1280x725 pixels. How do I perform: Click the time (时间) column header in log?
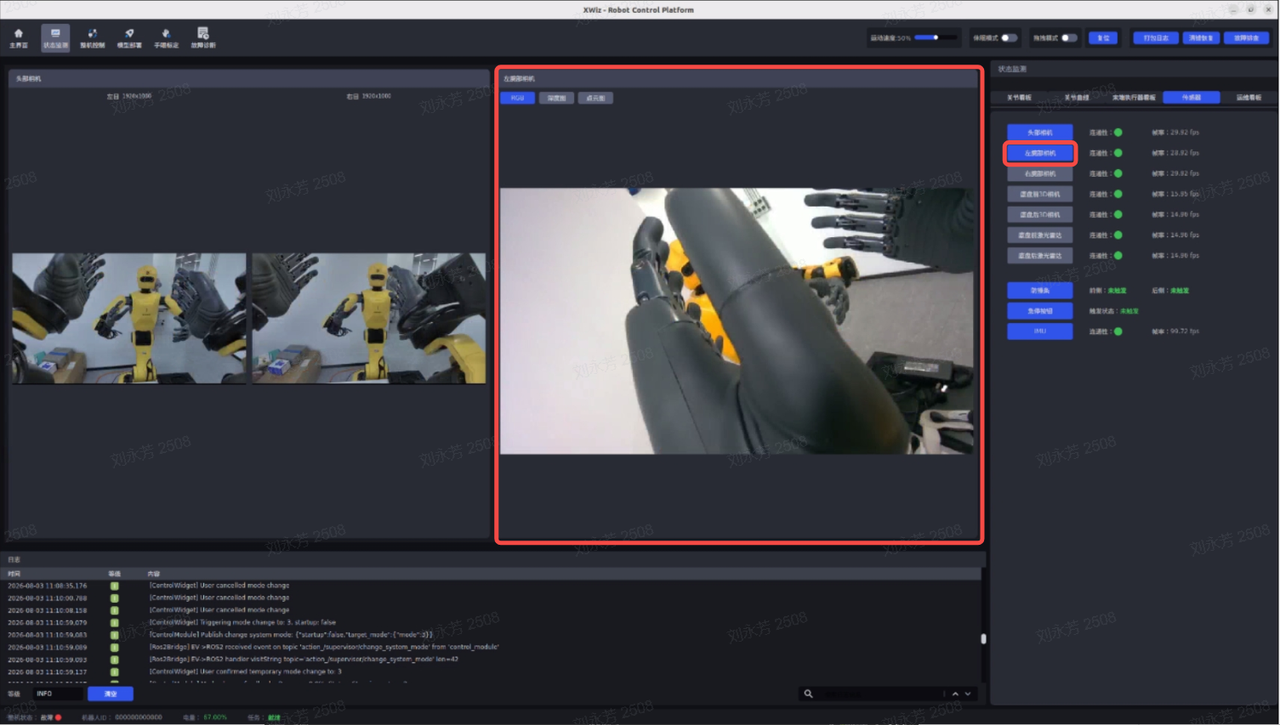(x=14, y=574)
